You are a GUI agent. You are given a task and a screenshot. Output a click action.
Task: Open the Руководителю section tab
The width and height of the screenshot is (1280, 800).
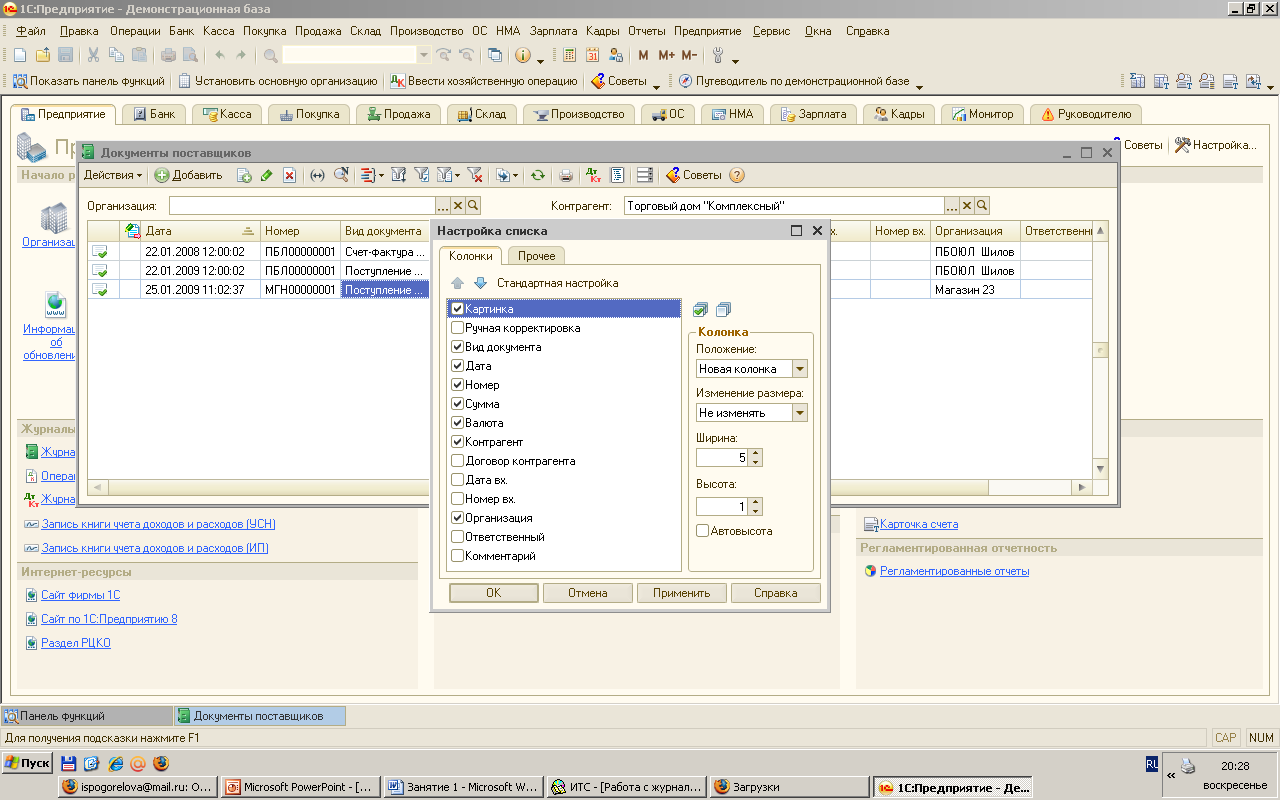tap(1086, 114)
